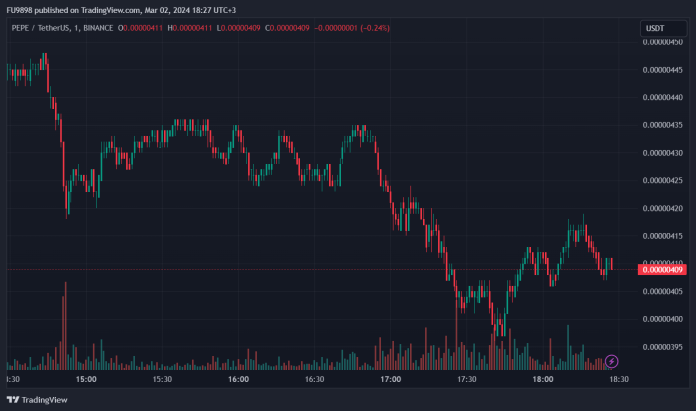Select the 15:00 time axis label
This screenshot has width=696, height=411.
coord(86,380)
